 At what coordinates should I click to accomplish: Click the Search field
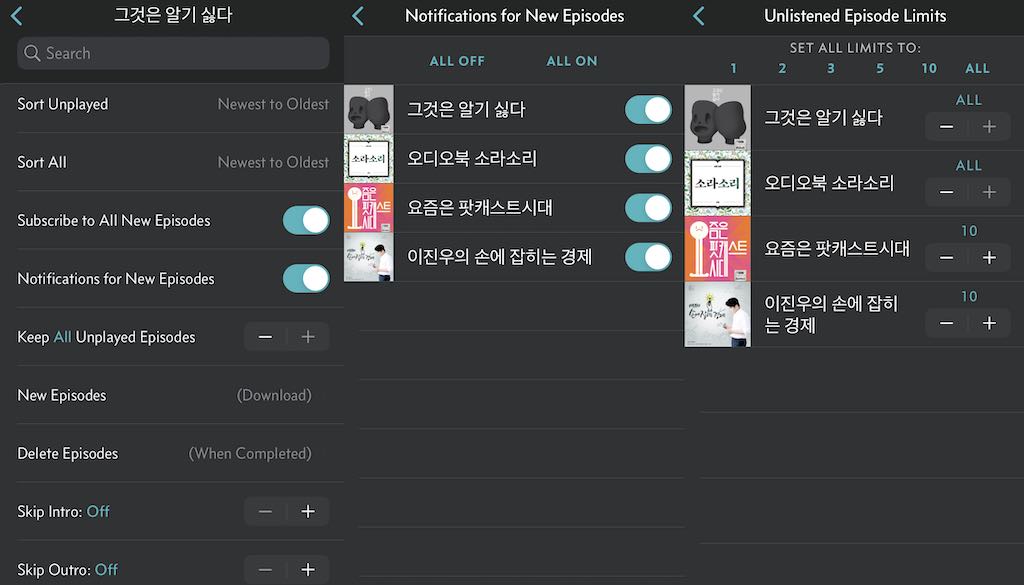tap(173, 53)
